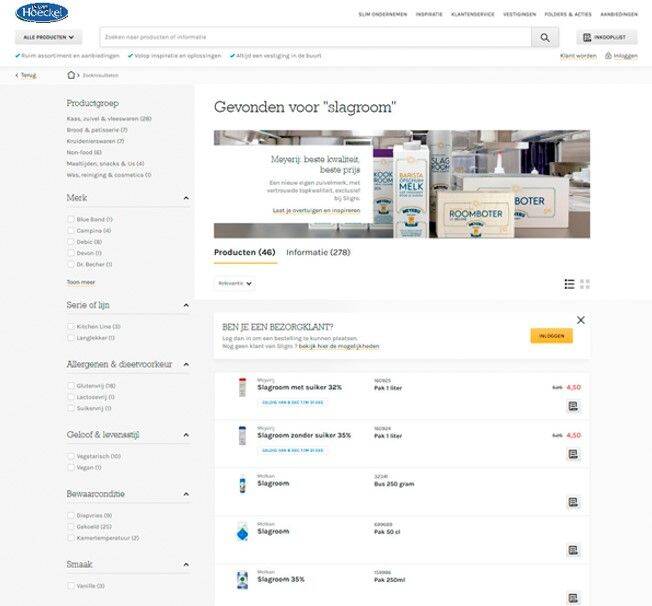
Task: Click the yellow Inloggen button
Action: click(551, 336)
